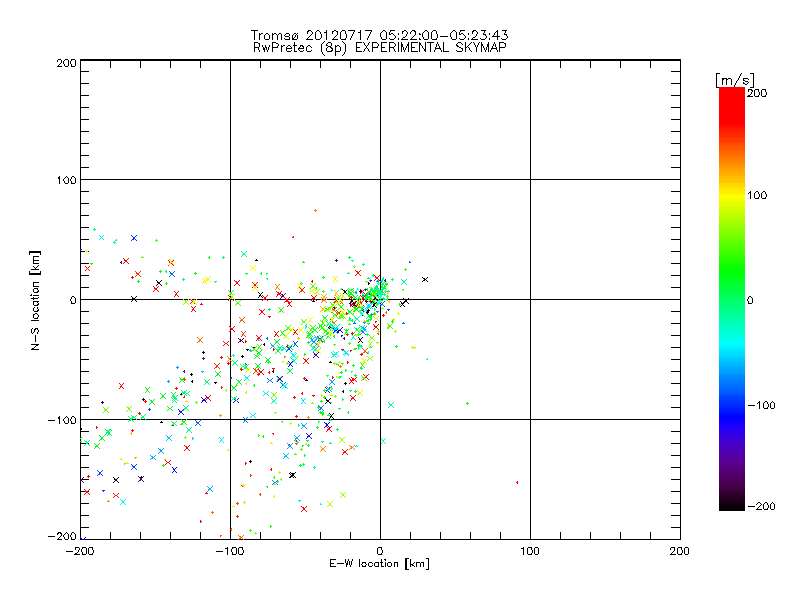Click the y-axis tick label '-200'
The image size is (800, 600).
tap(62, 536)
